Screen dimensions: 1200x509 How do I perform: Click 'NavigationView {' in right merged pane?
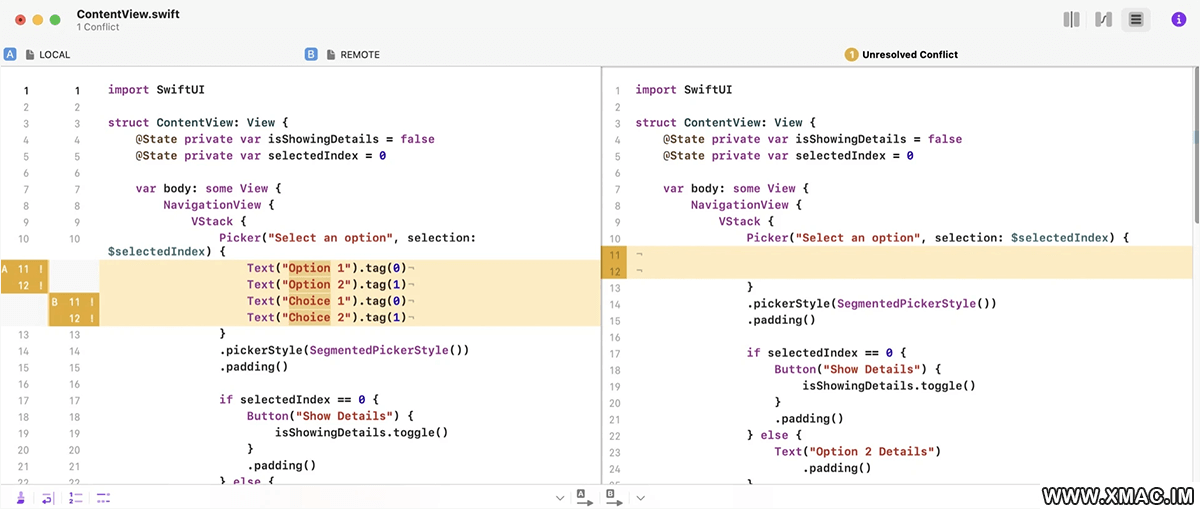(747, 205)
